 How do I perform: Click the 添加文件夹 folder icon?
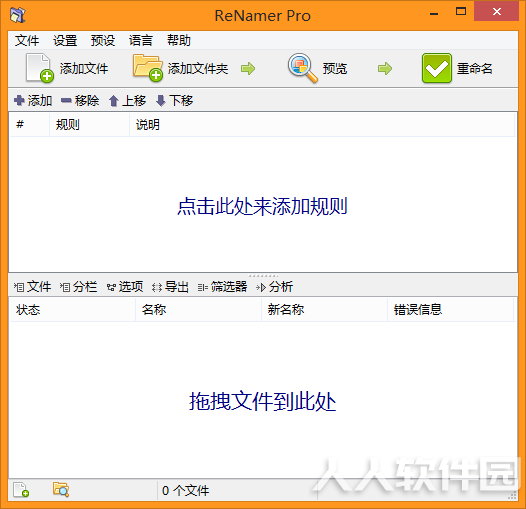pyautogui.click(x=148, y=68)
